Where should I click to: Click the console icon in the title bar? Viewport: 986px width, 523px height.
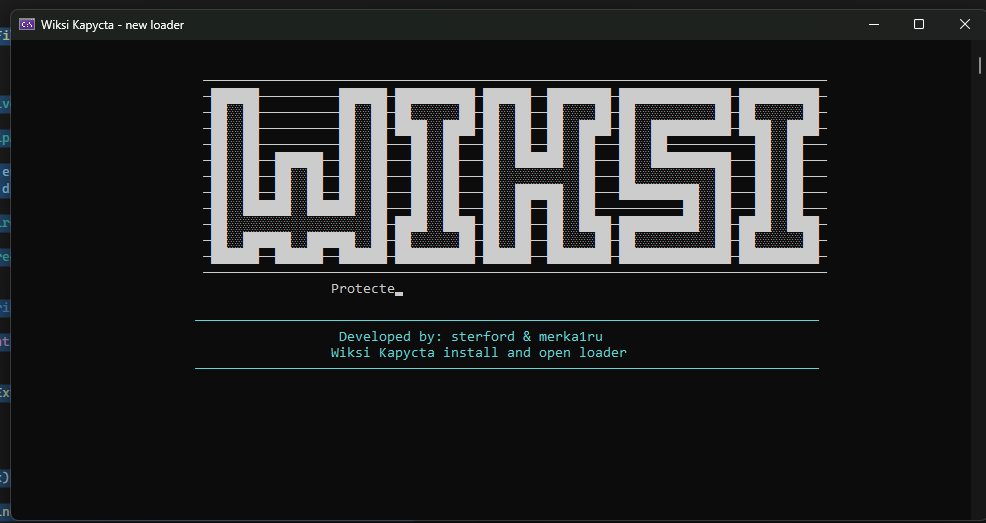(x=27, y=25)
